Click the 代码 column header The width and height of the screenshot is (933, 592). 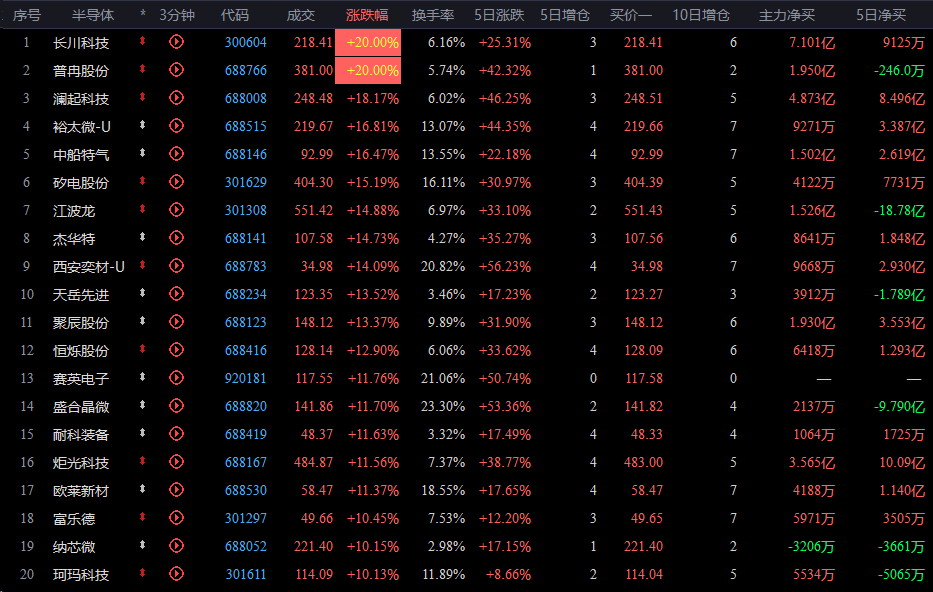[x=234, y=15]
